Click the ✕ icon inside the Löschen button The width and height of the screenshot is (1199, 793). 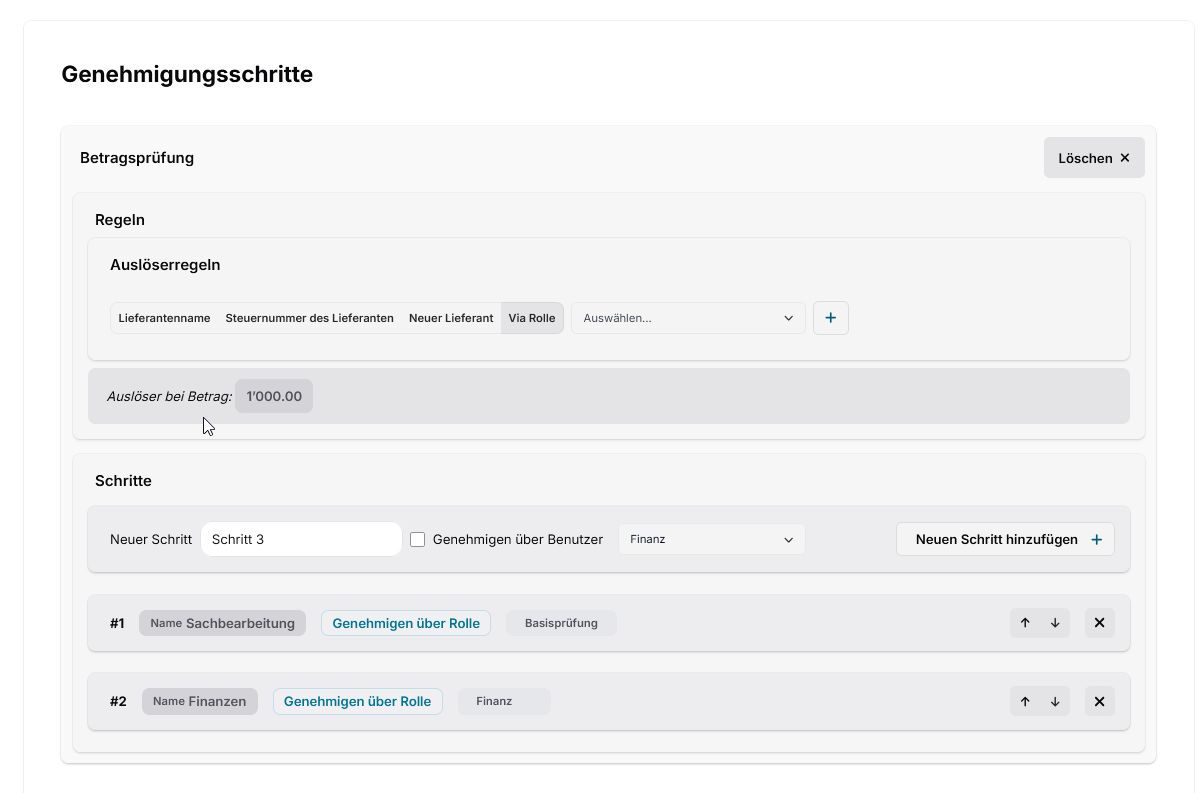coord(1124,157)
